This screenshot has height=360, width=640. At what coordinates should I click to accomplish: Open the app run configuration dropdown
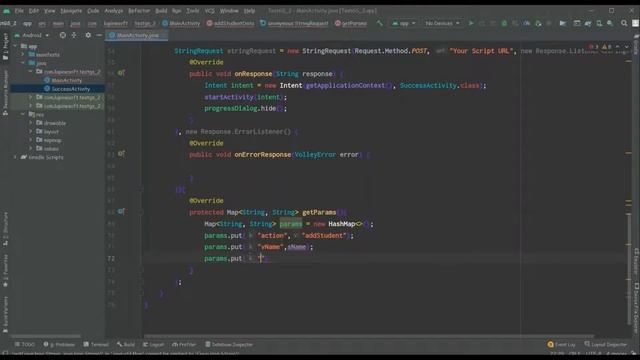pyautogui.click(x=403, y=23)
